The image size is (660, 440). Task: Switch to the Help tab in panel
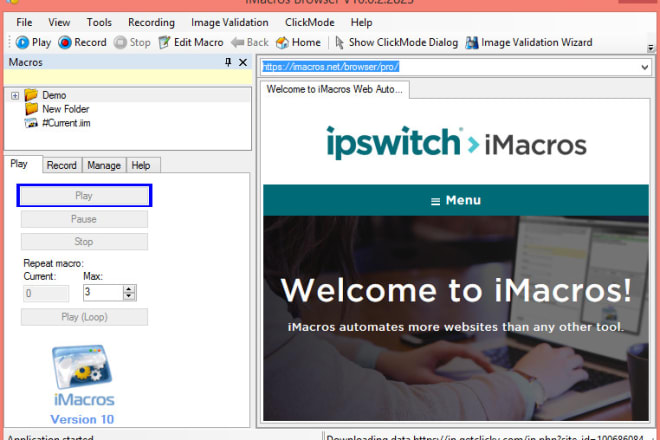[141, 165]
